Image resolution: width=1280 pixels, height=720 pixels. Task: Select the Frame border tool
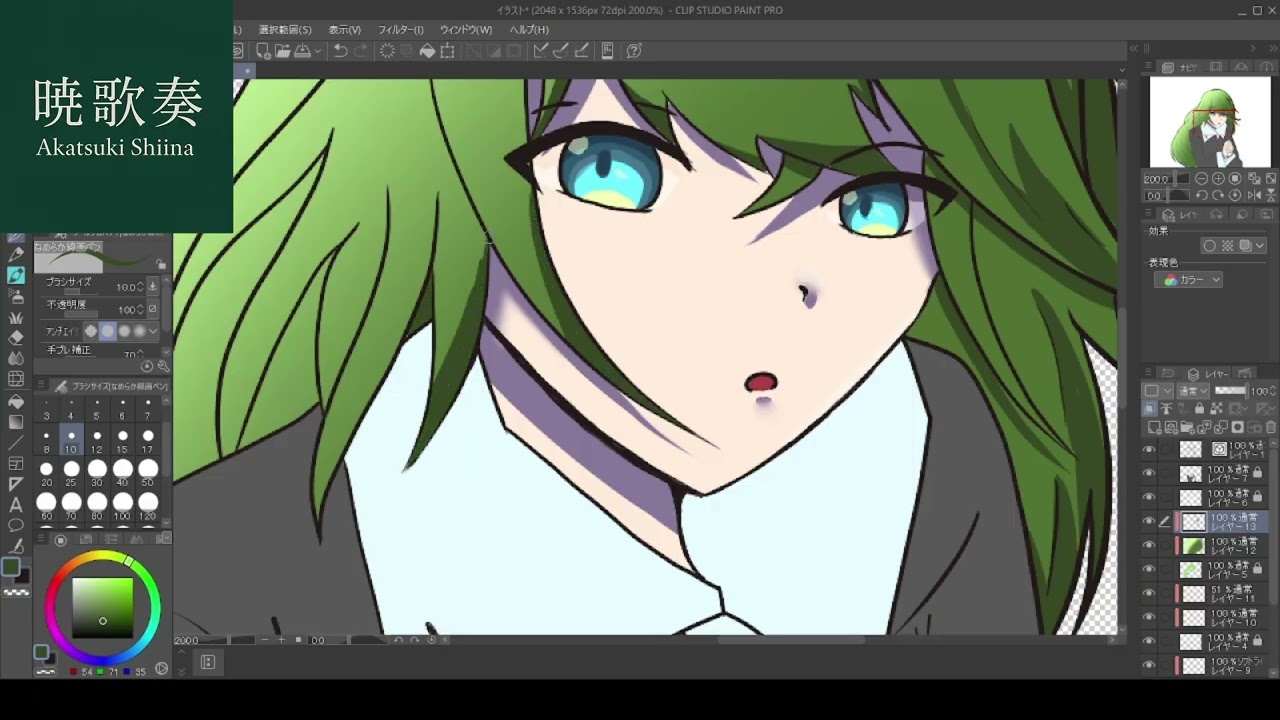click(16, 464)
